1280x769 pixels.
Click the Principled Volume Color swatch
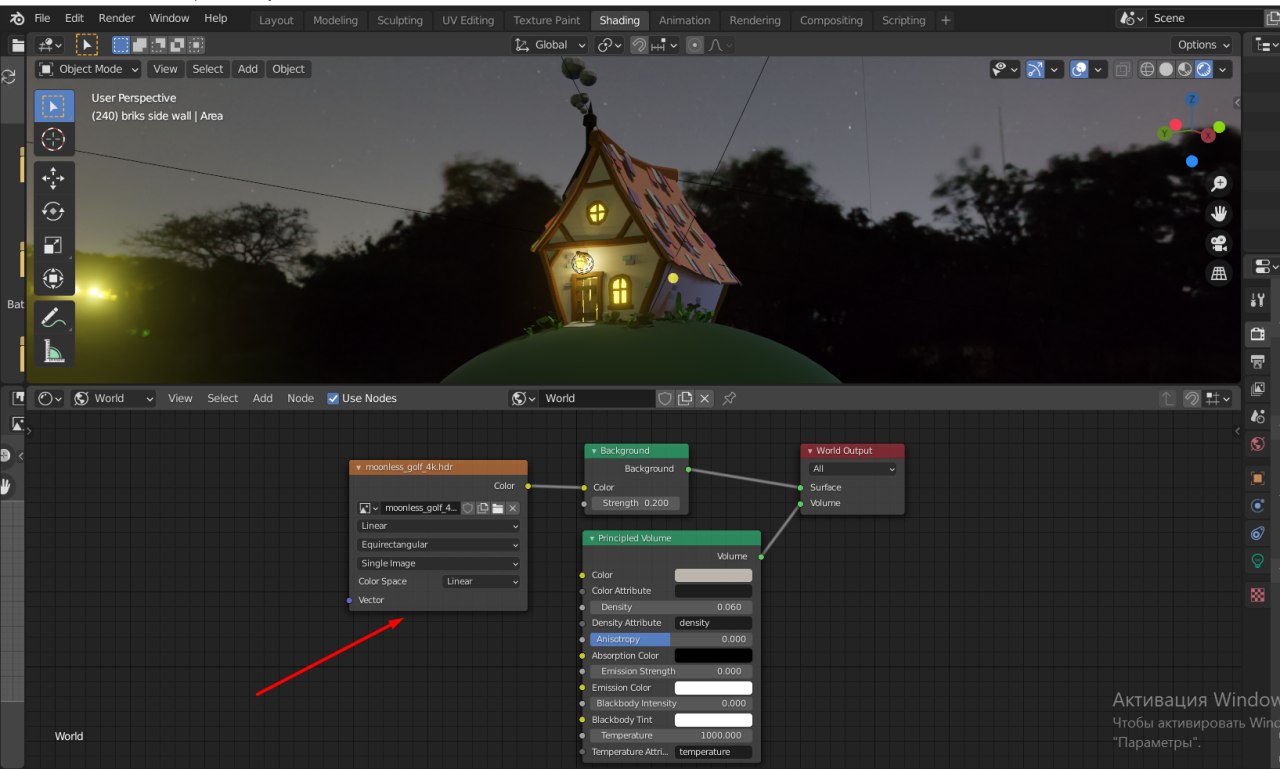click(x=713, y=575)
